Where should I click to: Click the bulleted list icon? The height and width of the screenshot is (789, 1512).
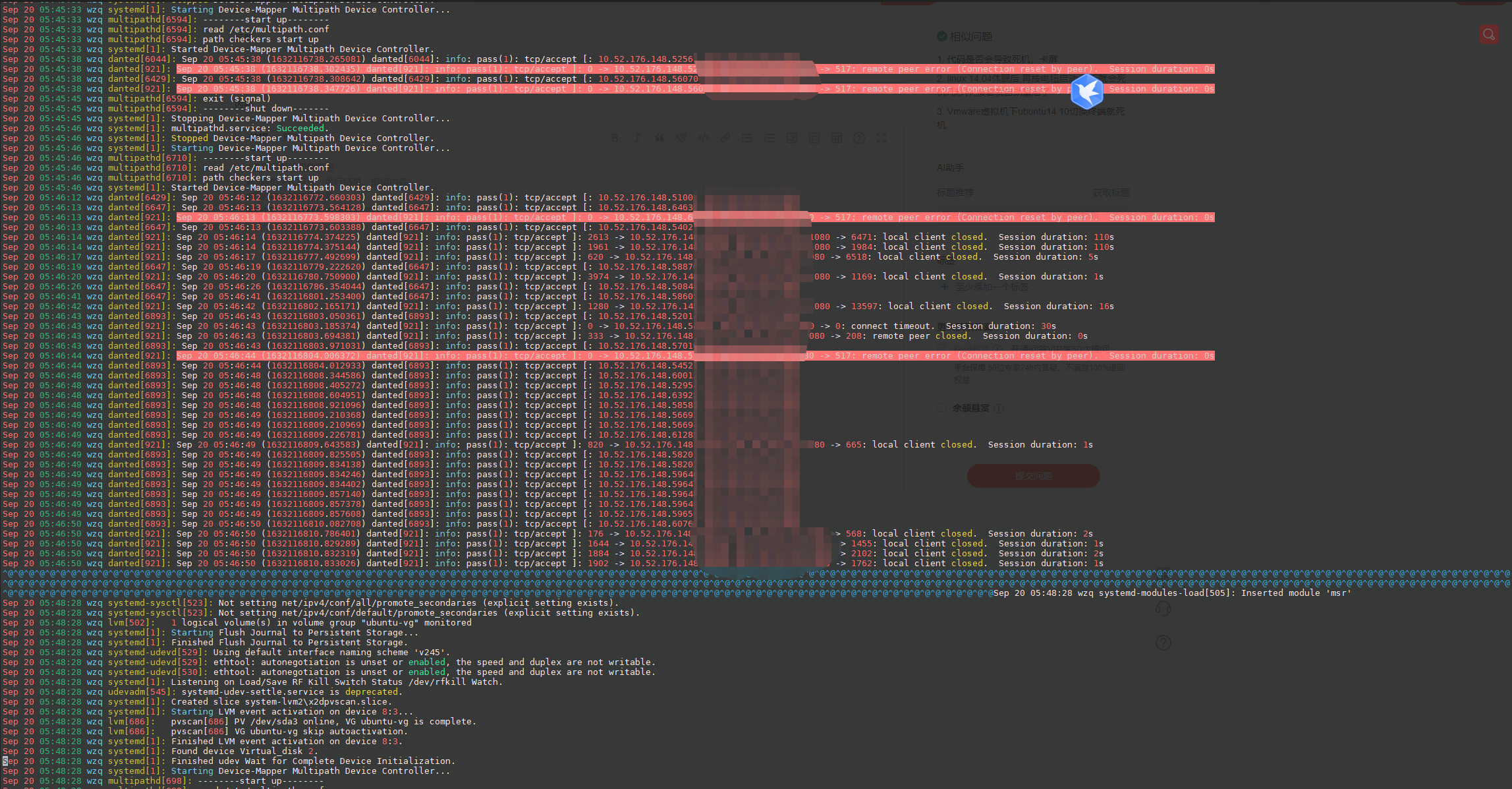747,138
